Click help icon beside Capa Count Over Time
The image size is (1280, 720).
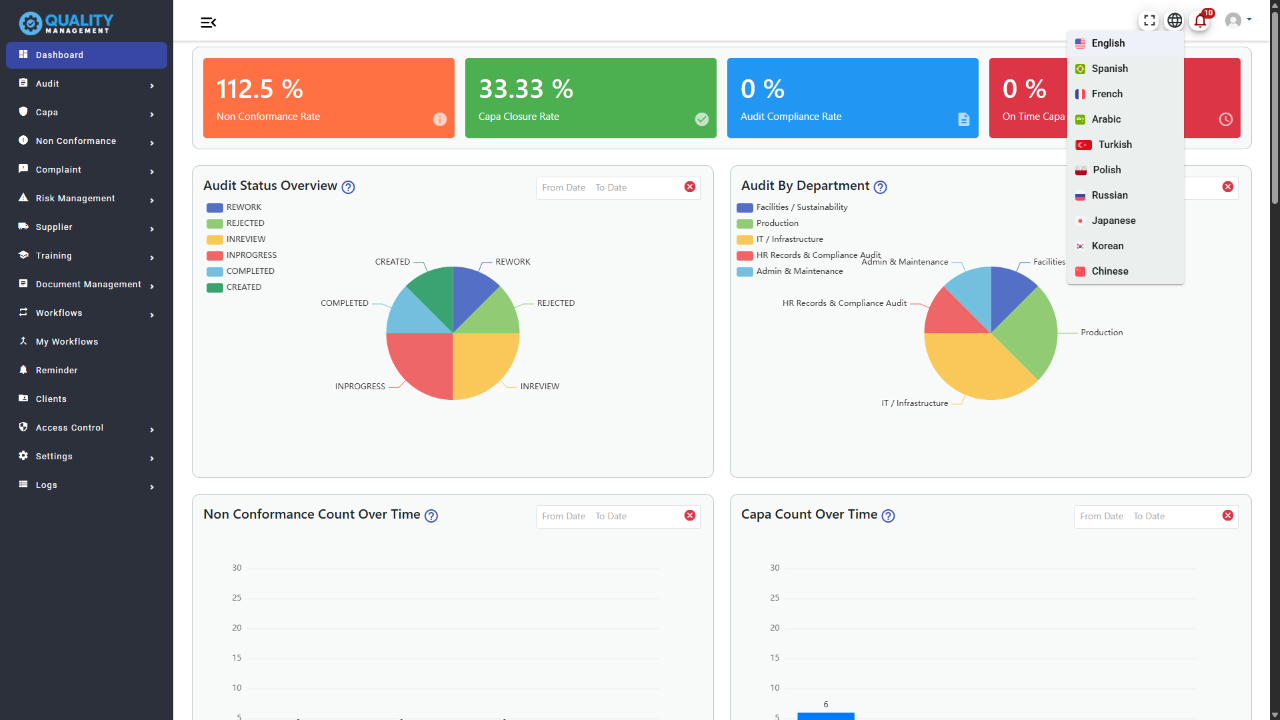(888, 516)
